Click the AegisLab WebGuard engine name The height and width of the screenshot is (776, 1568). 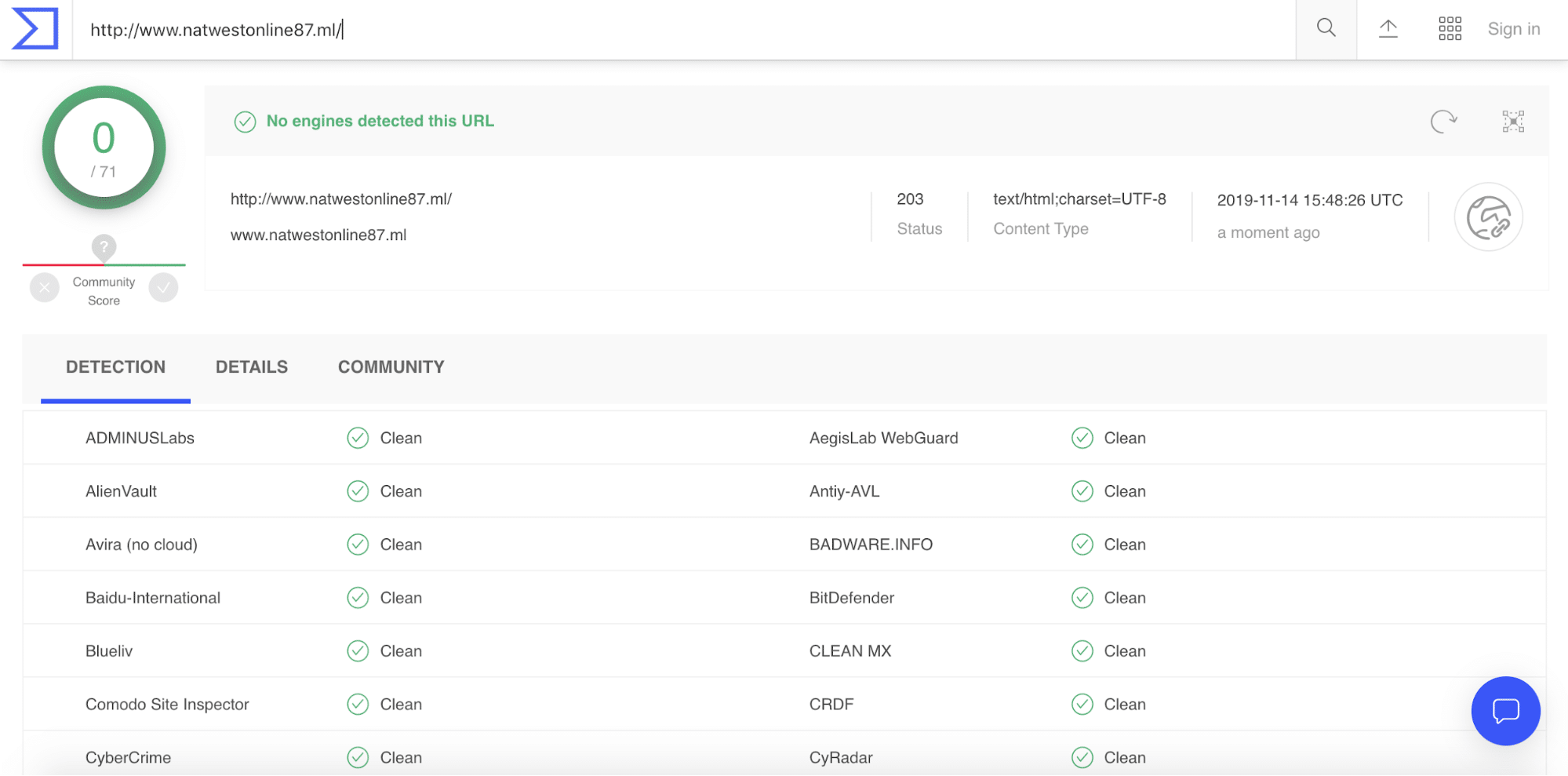[x=883, y=439]
